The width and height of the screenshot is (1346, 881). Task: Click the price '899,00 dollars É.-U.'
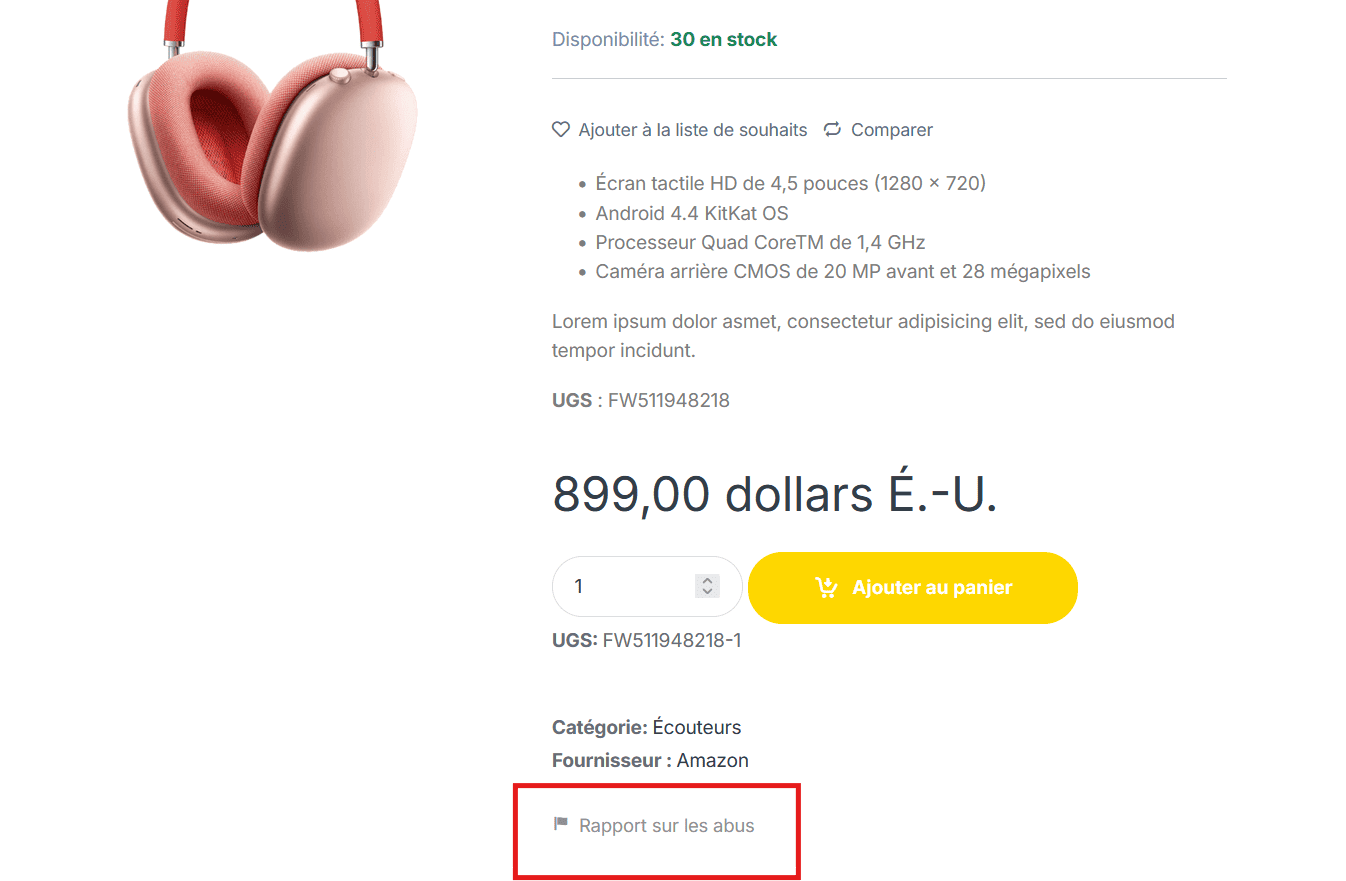point(775,493)
